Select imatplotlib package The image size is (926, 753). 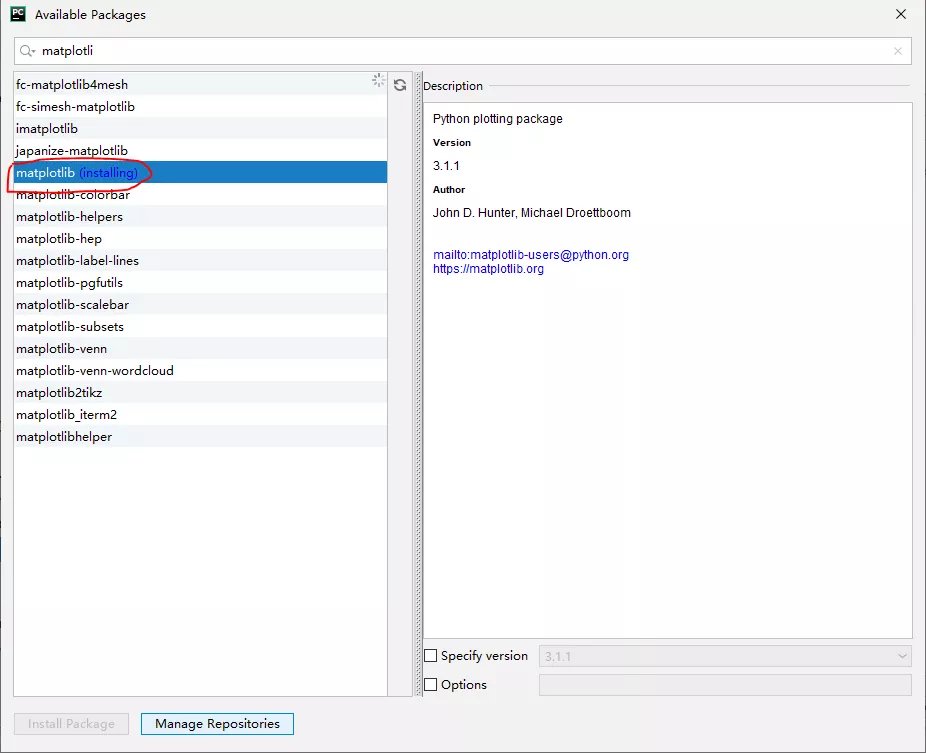point(201,128)
